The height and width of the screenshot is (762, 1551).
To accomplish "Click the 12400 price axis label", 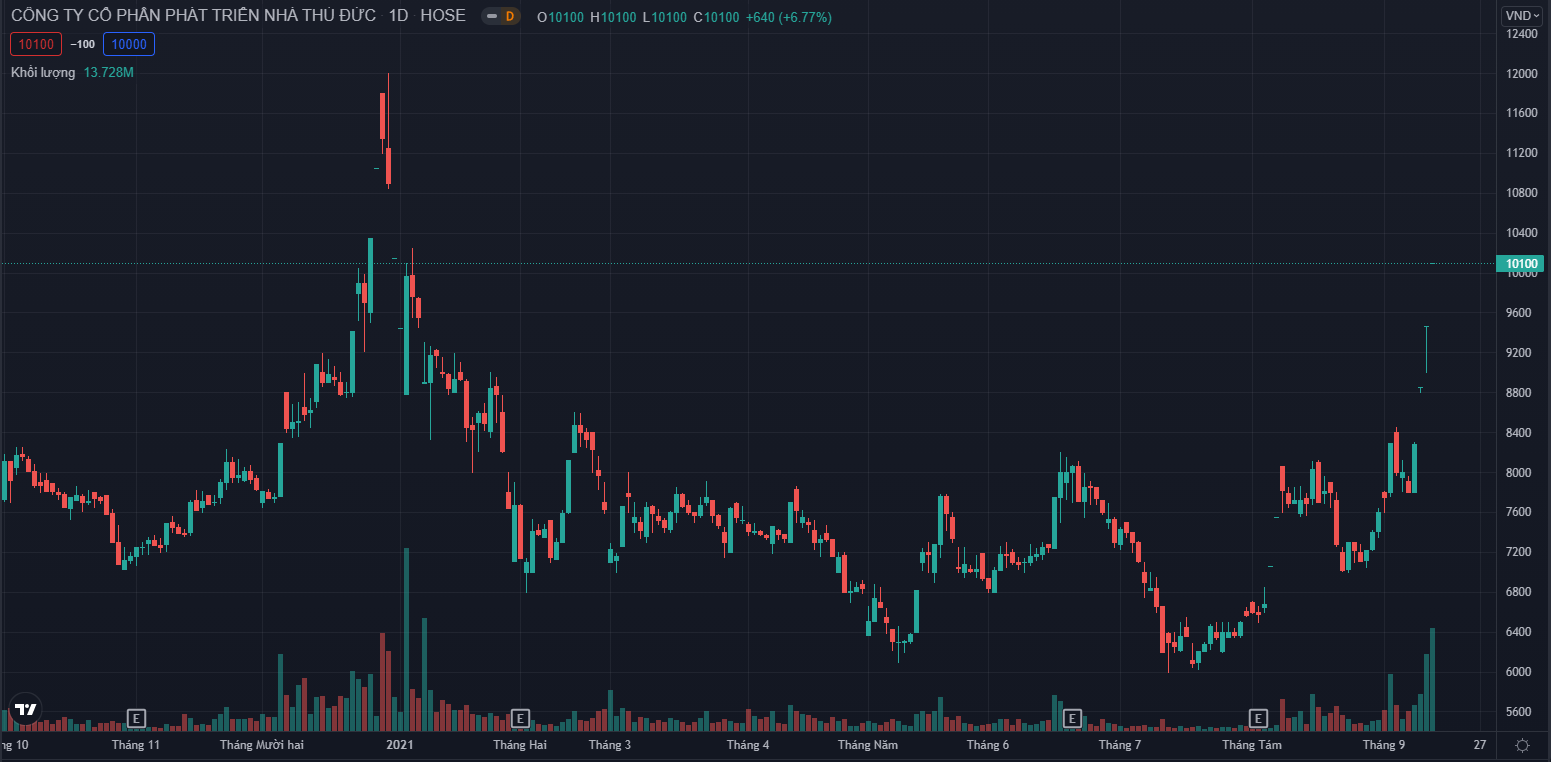I will click(x=1521, y=33).
